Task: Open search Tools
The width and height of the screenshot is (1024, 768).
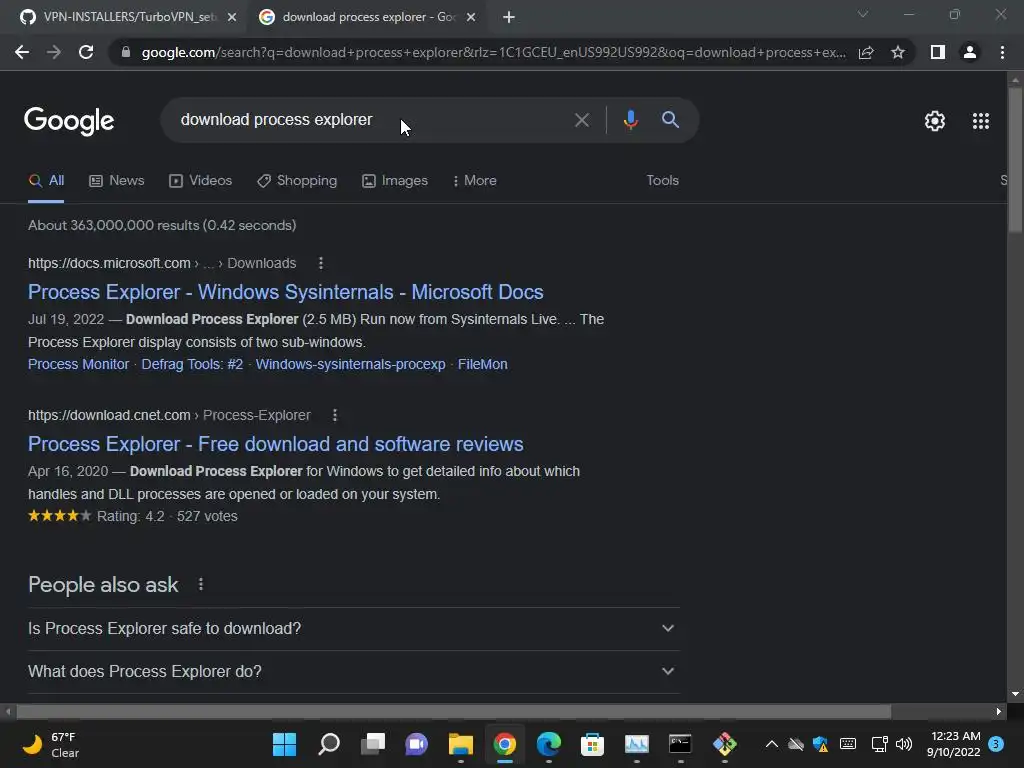Action: click(662, 181)
